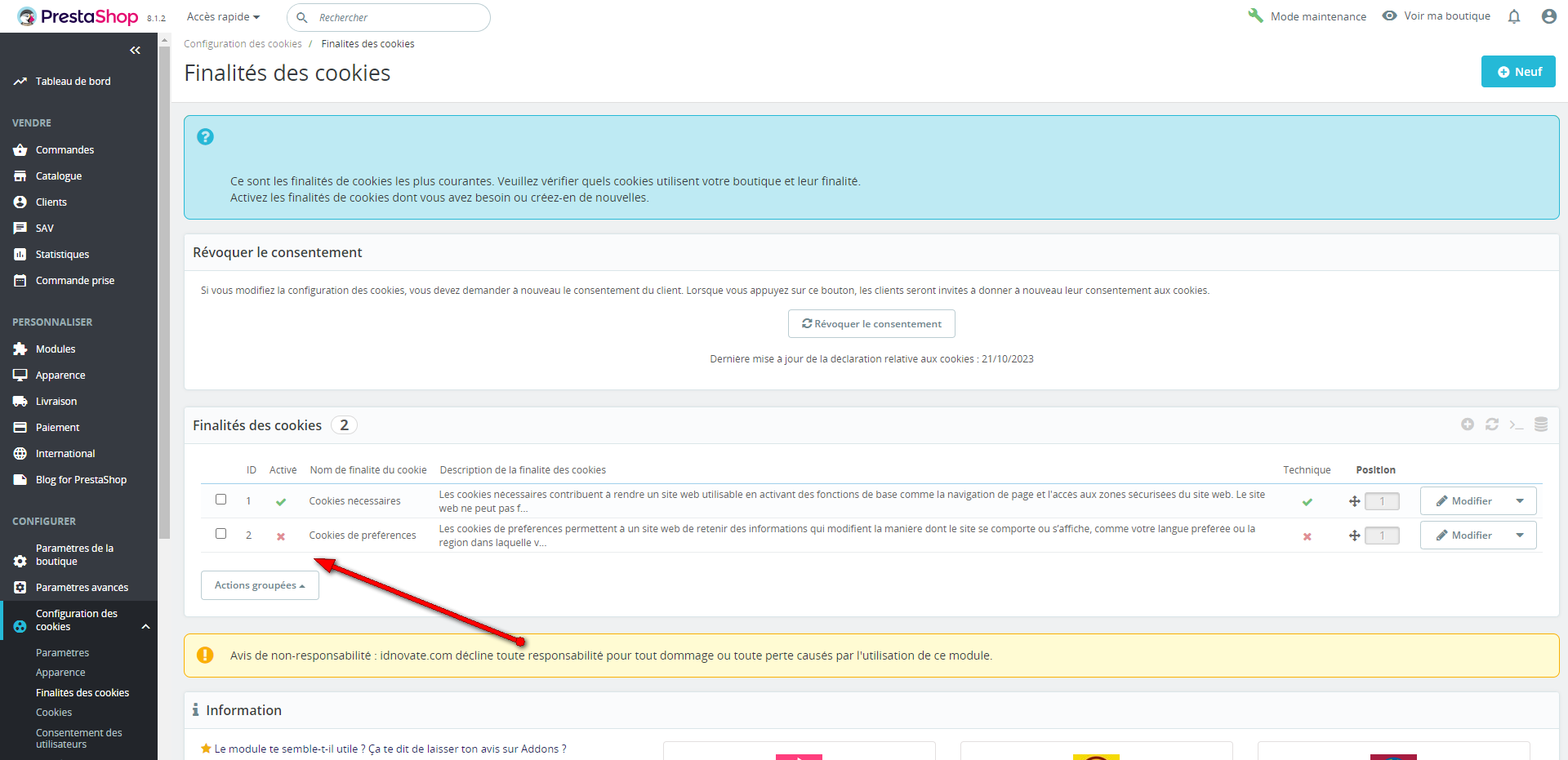
Task: Click the International globe icon
Action: click(x=20, y=454)
